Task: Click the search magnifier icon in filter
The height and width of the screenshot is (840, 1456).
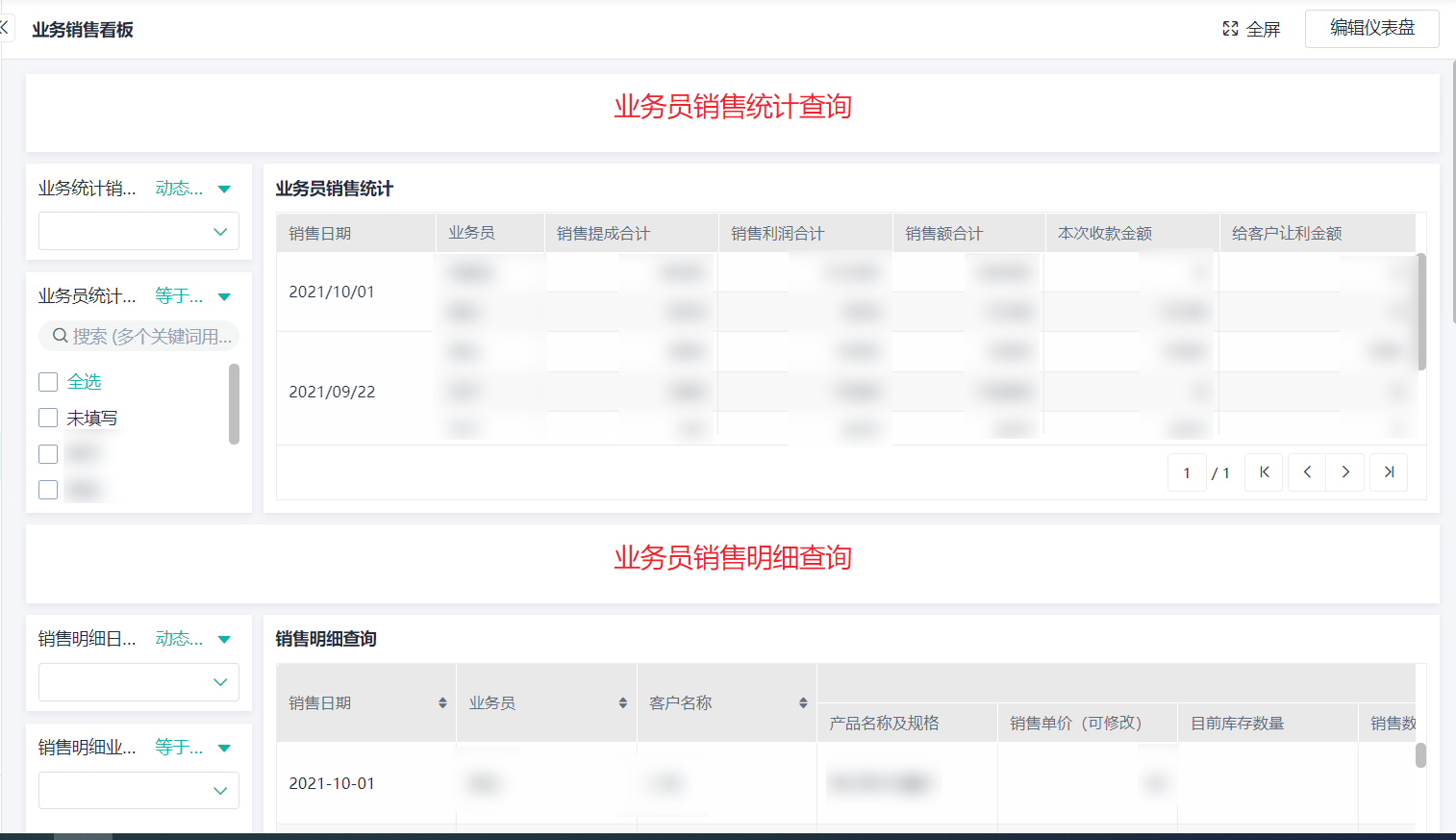Action: [60, 336]
